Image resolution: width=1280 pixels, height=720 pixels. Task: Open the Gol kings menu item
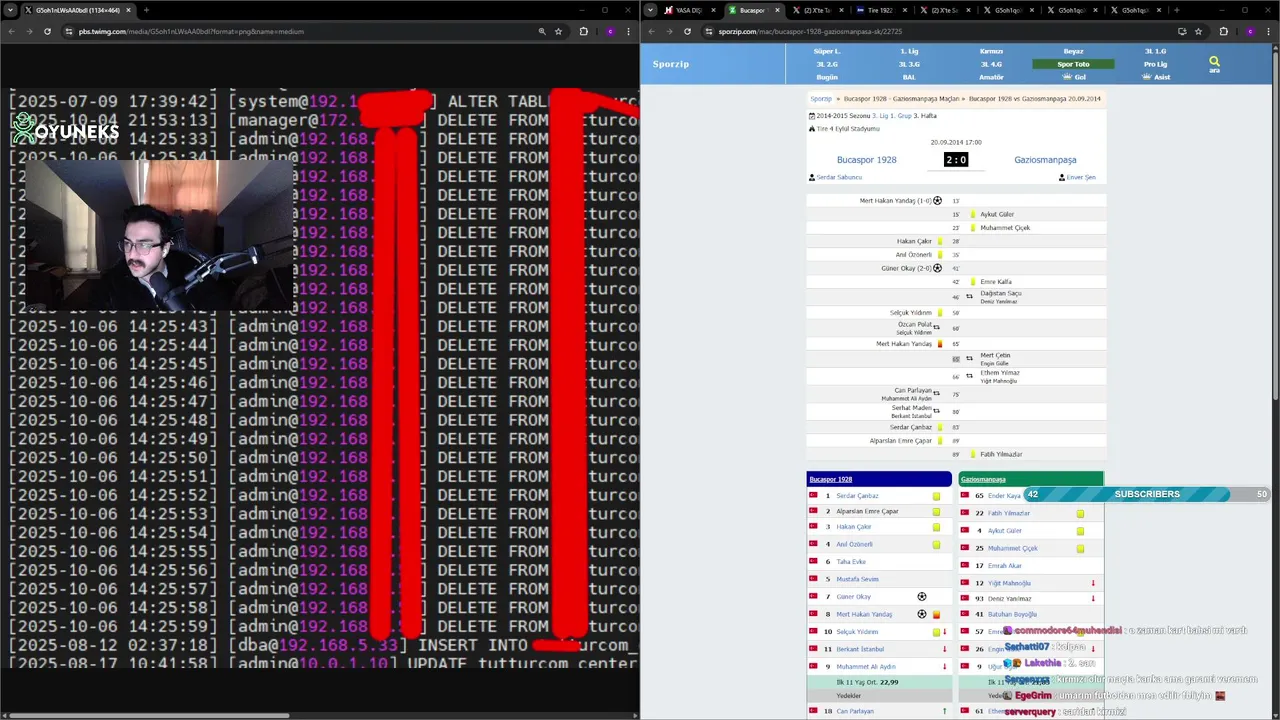point(1074,77)
